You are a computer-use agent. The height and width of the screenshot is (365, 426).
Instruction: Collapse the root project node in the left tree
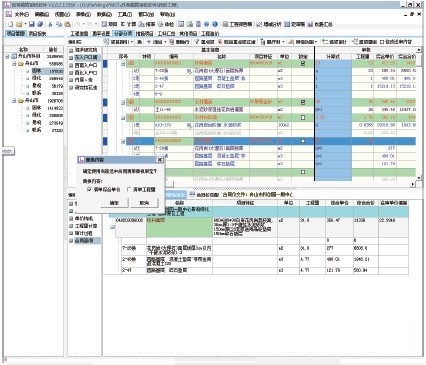click(7, 56)
